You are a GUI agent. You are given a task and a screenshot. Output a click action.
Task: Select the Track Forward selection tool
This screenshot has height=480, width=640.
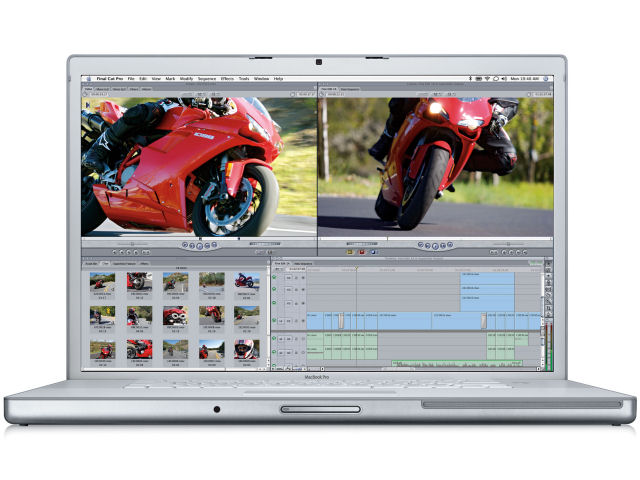point(549,276)
